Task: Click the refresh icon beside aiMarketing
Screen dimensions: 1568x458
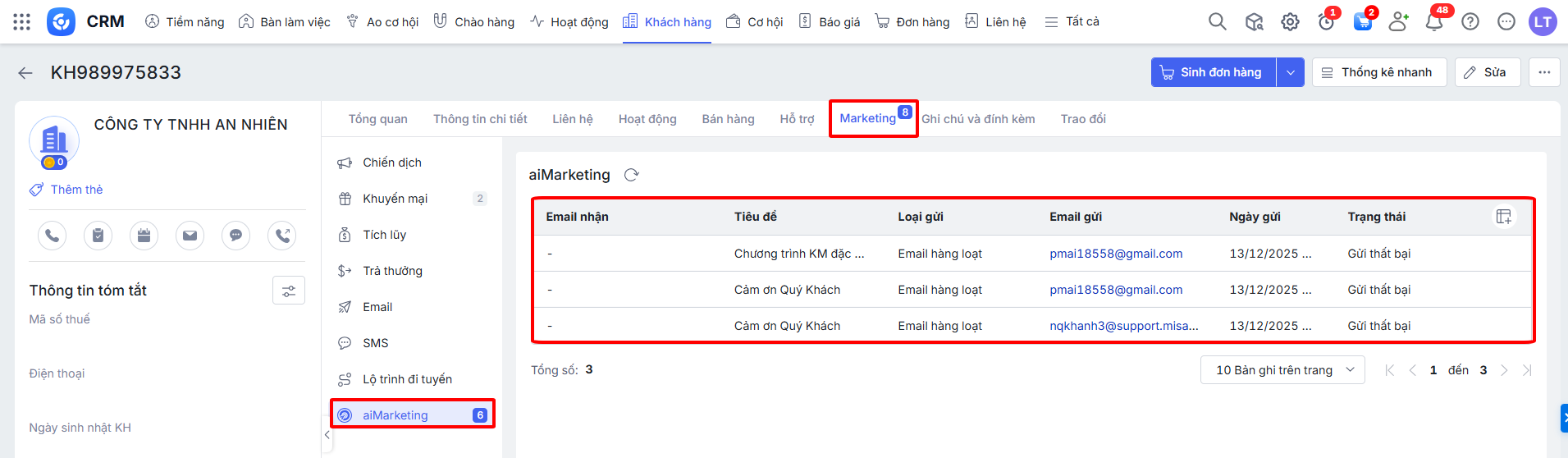Action: tap(631, 175)
